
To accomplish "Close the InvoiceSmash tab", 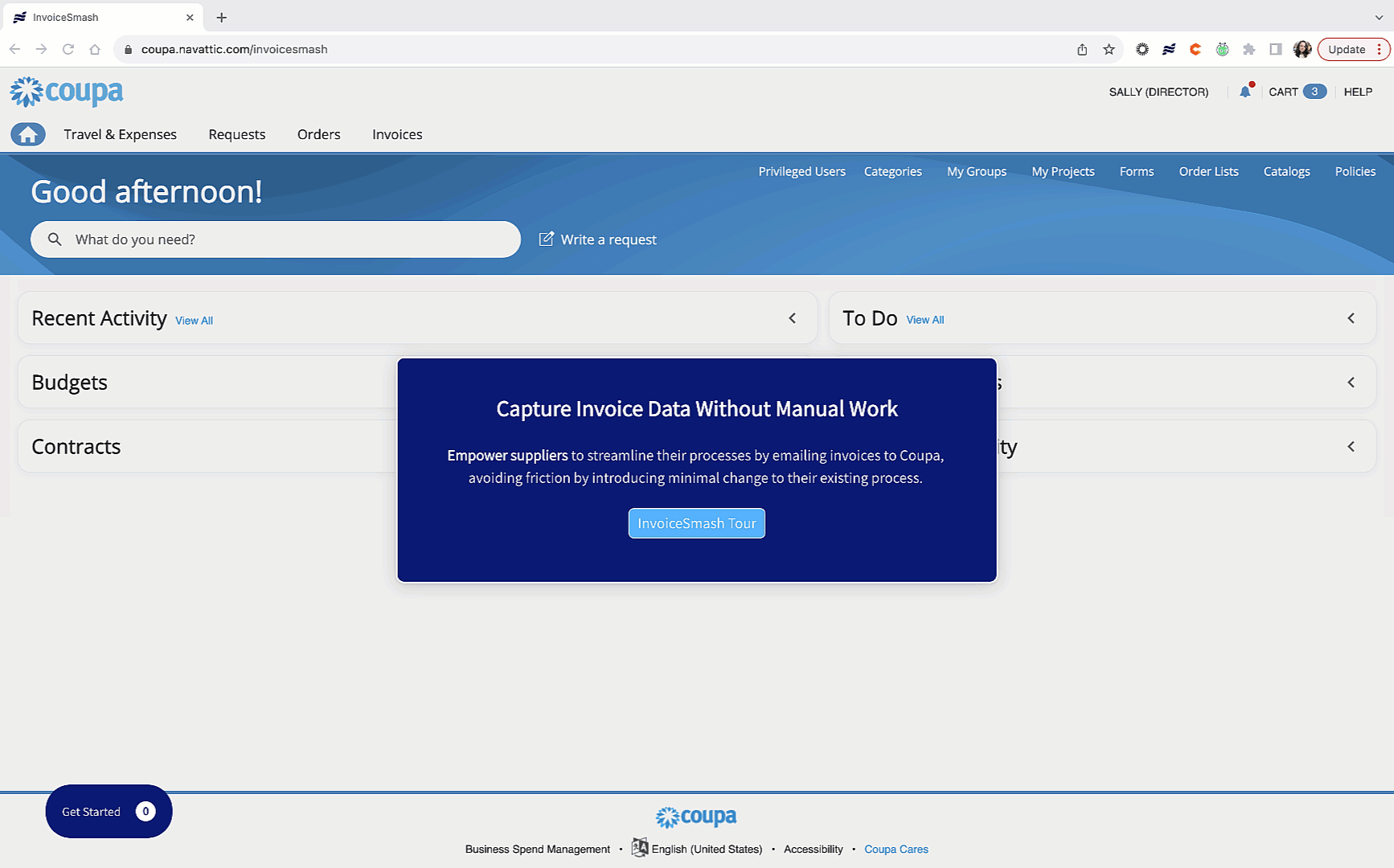I will (190, 17).
